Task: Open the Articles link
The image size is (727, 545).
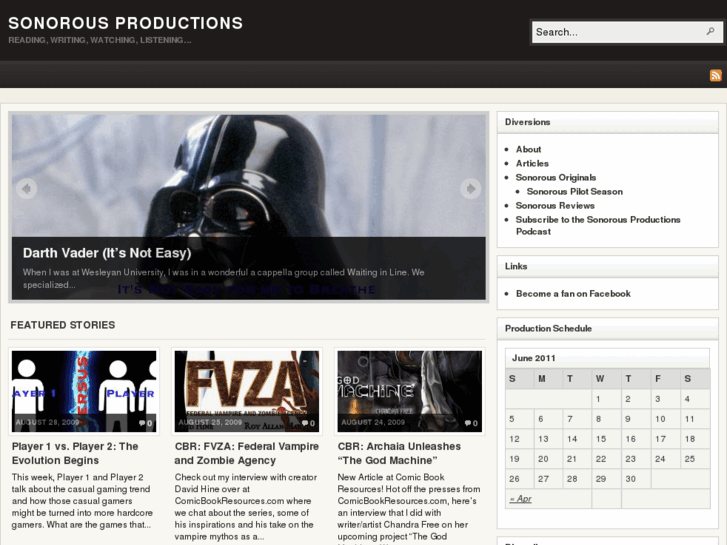Action: 532,163
